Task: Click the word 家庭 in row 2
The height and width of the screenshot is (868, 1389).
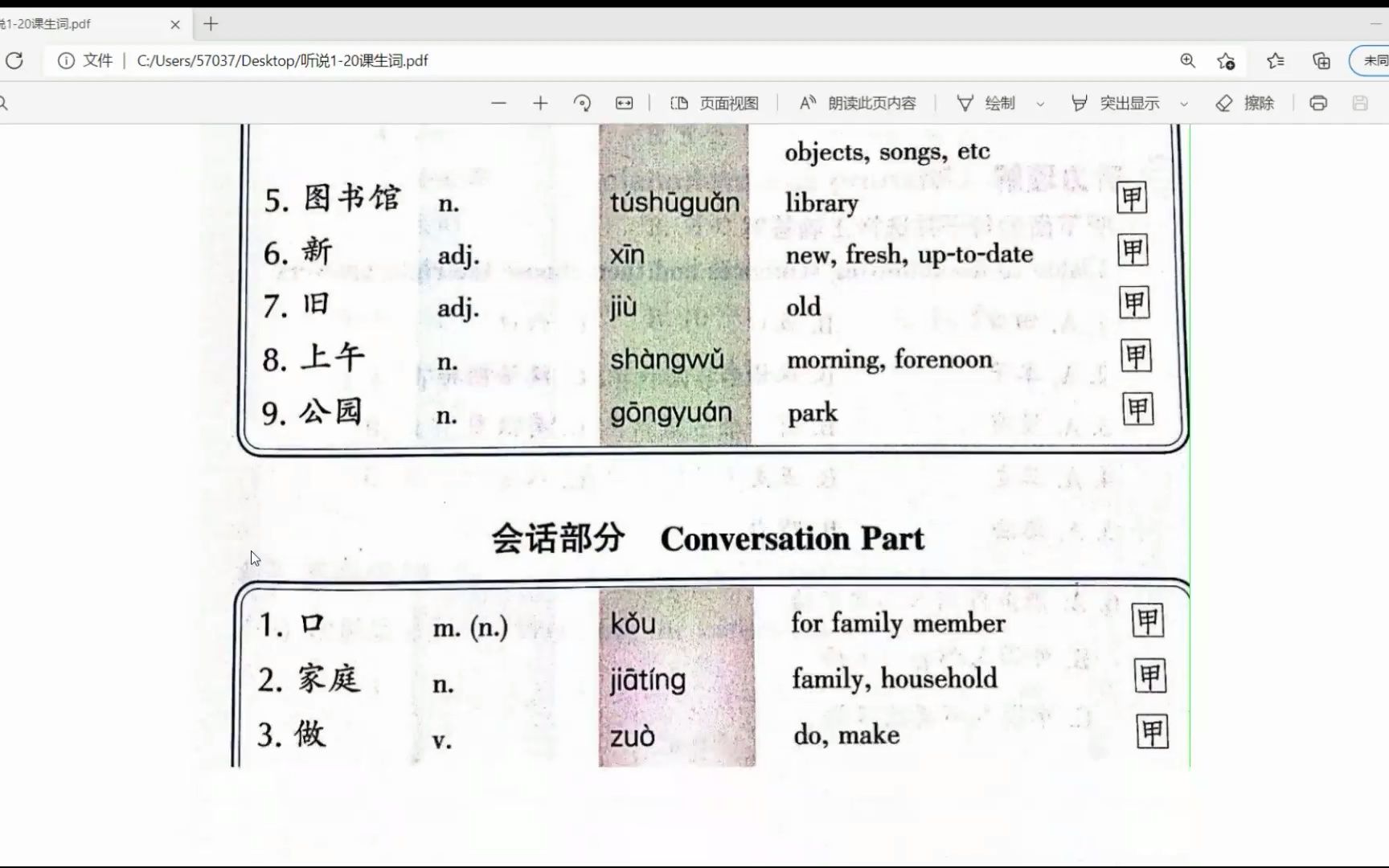Action: pos(330,679)
